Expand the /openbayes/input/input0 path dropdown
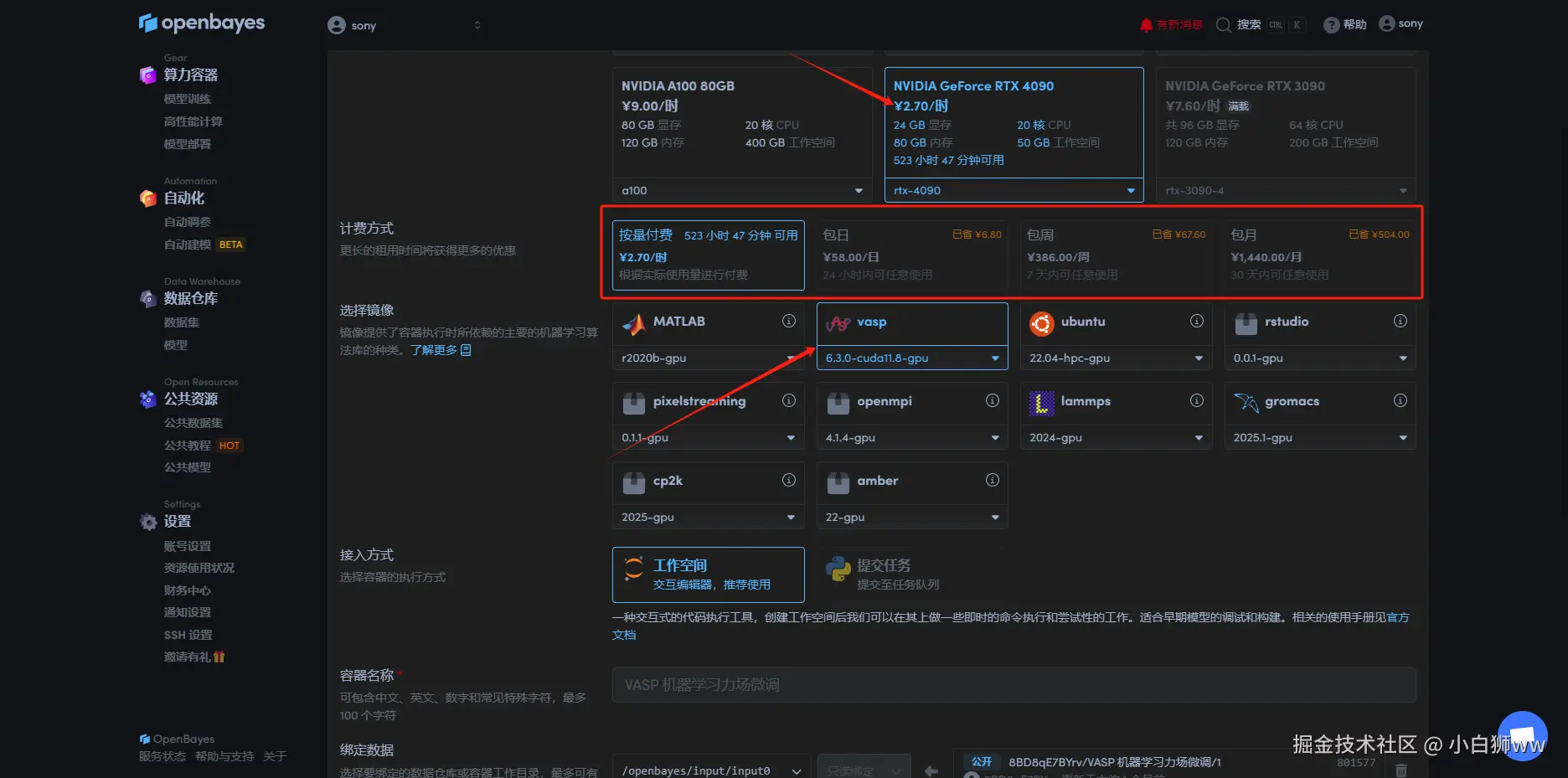The height and width of the screenshot is (778, 1568). click(x=711, y=770)
